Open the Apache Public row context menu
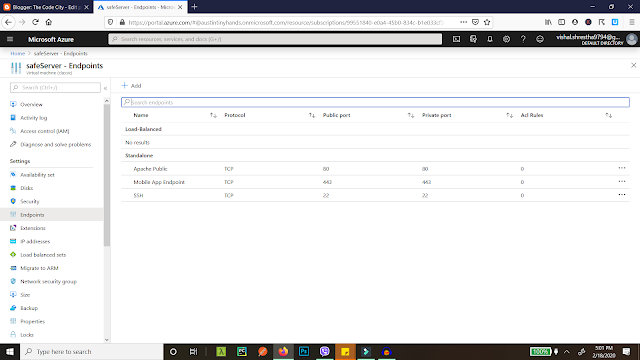Viewport: 640px width, 360px height. (x=622, y=168)
